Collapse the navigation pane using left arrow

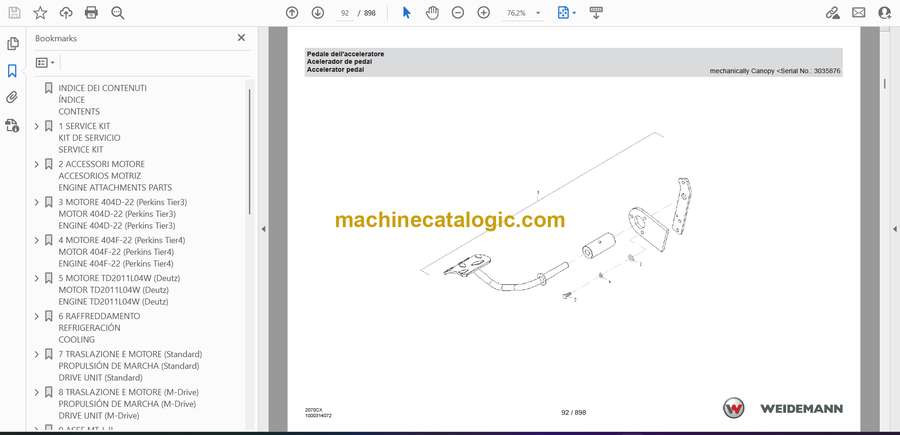click(263, 229)
